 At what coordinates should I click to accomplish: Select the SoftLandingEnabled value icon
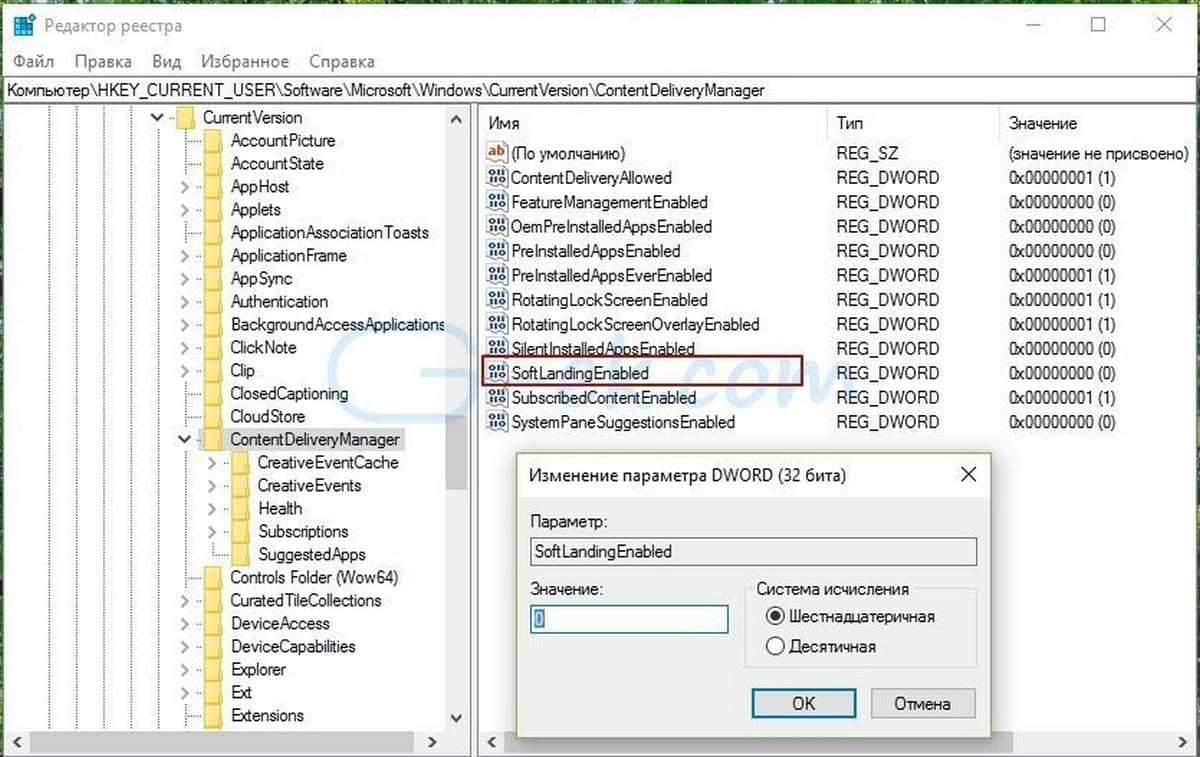click(497, 373)
